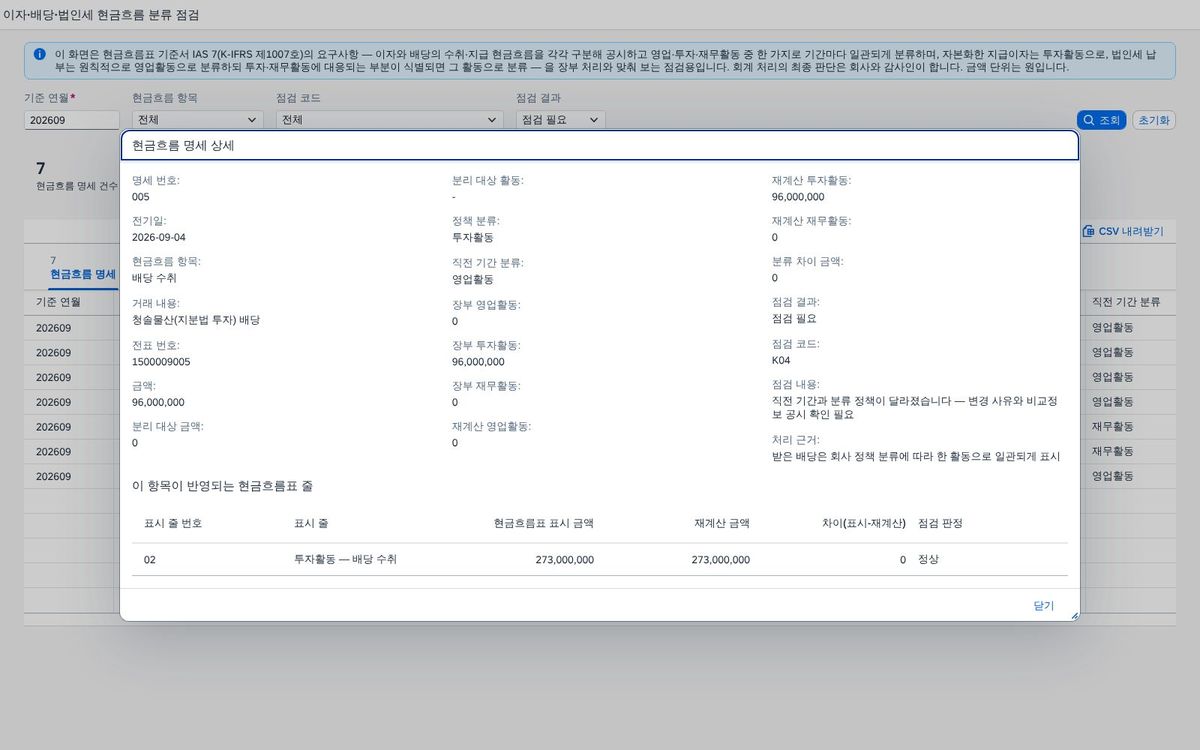Click the magnifier icon on the 조회 button
The width and height of the screenshot is (1200, 750).
1089,120
